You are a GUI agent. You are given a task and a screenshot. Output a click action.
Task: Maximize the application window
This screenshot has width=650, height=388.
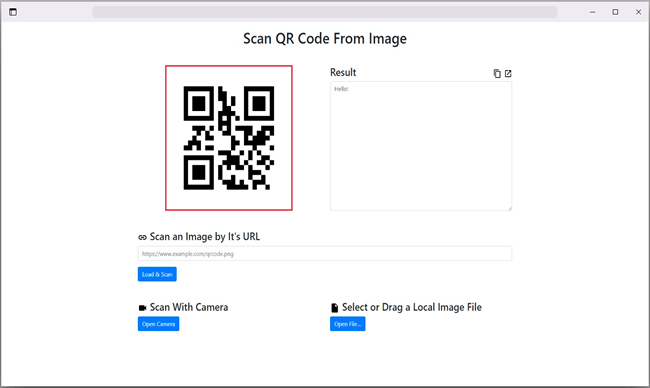point(615,12)
